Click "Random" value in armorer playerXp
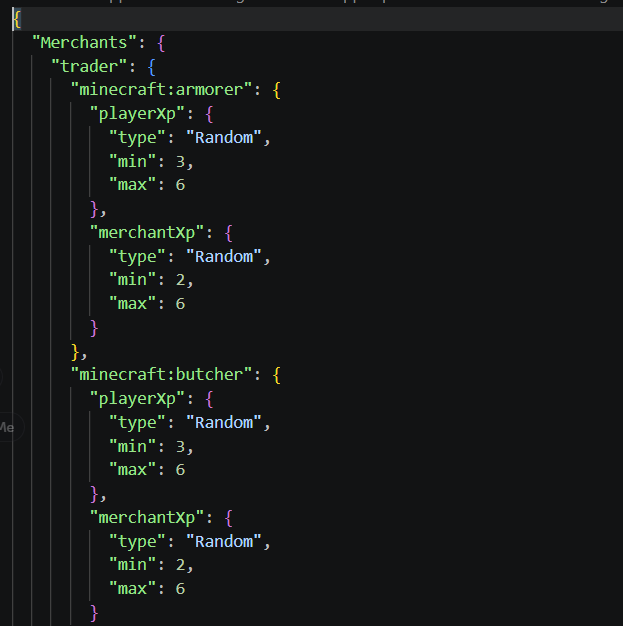The image size is (623, 626). [224, 138]
